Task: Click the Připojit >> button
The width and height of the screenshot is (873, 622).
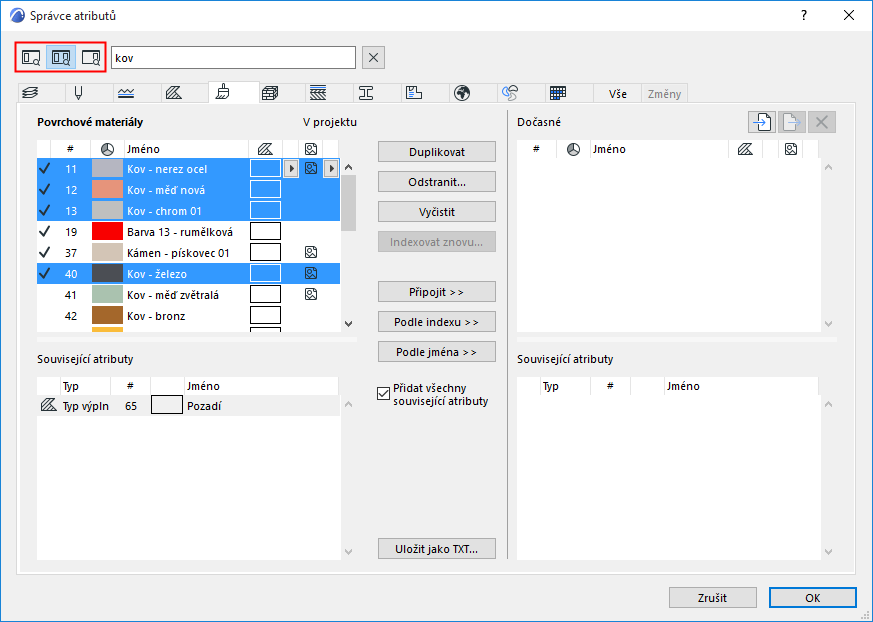Action: click(x=437, y=292)
